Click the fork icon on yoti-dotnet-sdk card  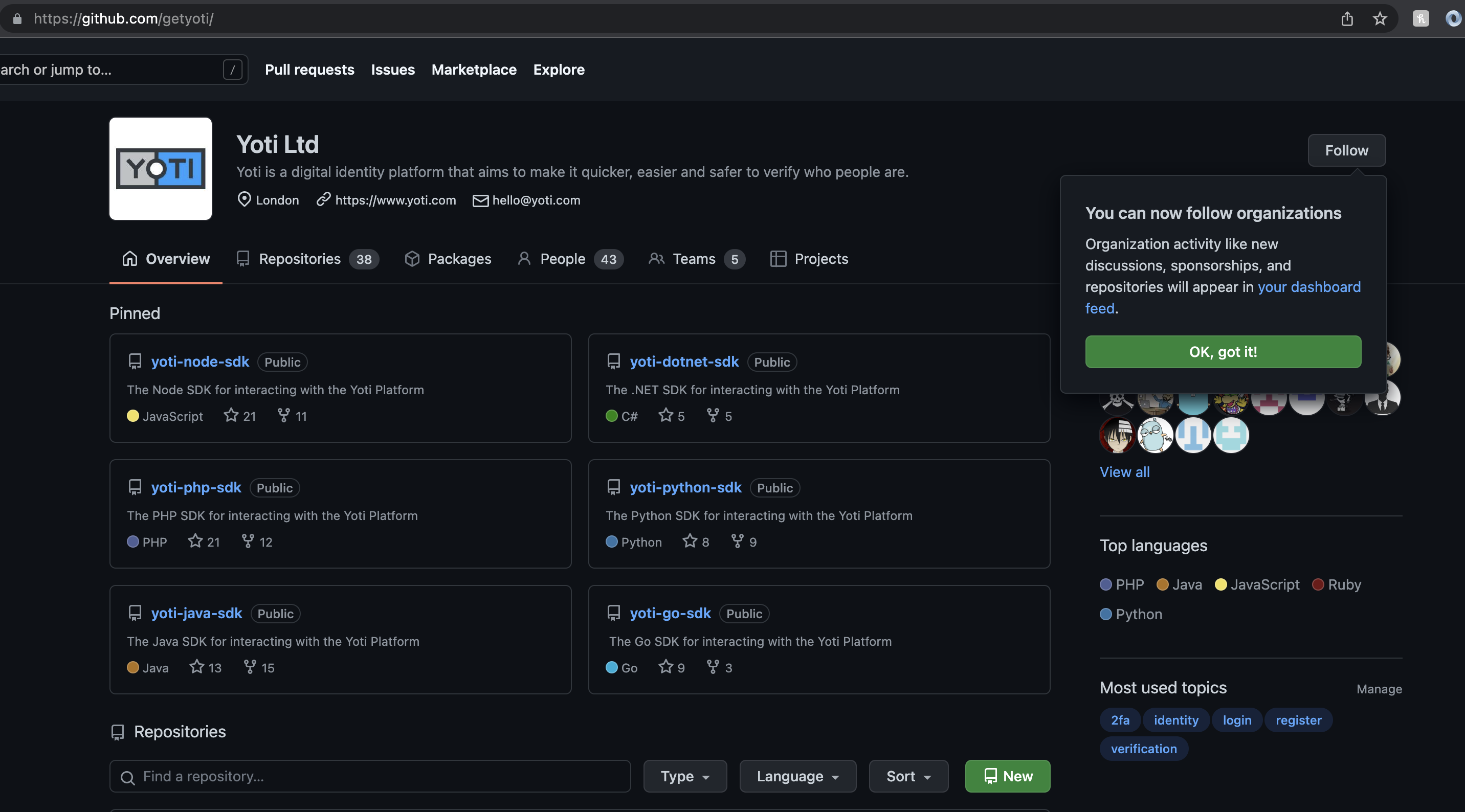click(x=713, y=415)
